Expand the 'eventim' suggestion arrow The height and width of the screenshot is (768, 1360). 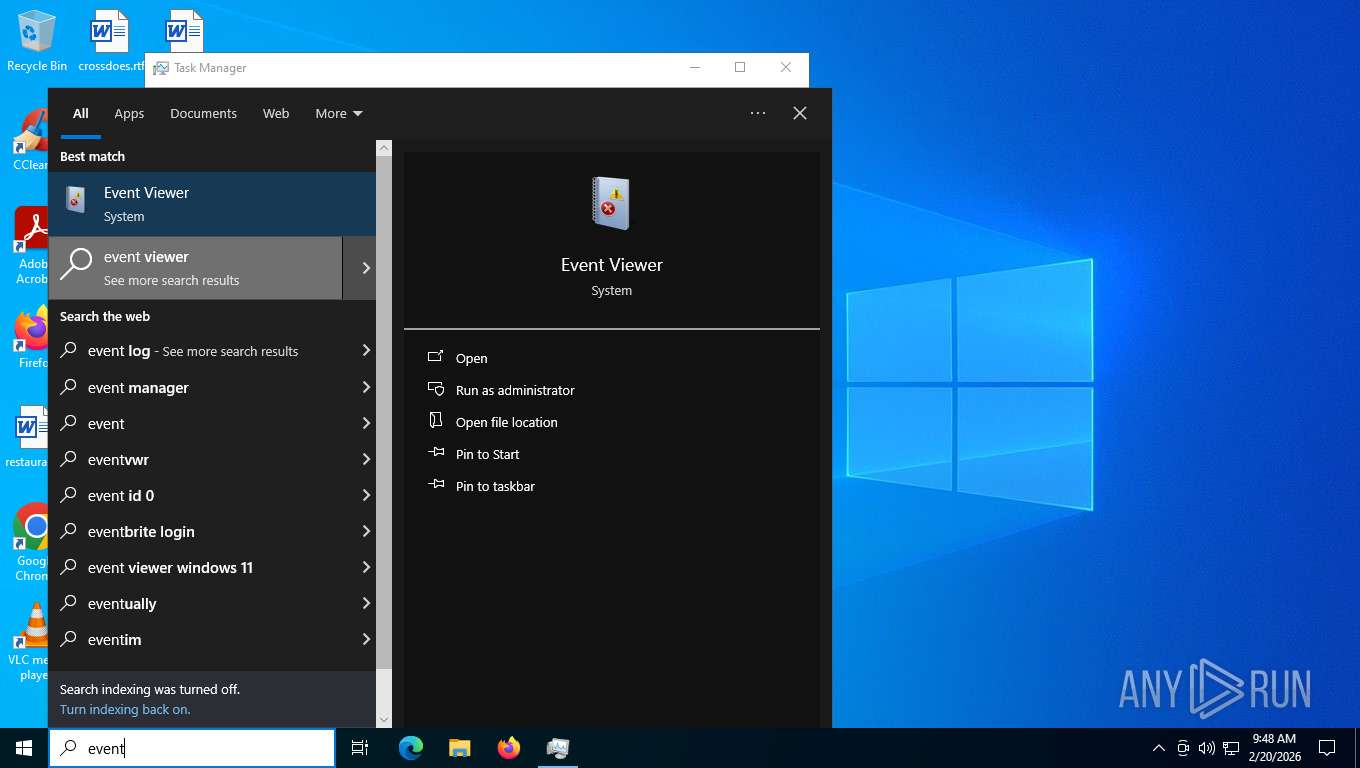pyautogui.click(x=366, y=639)
